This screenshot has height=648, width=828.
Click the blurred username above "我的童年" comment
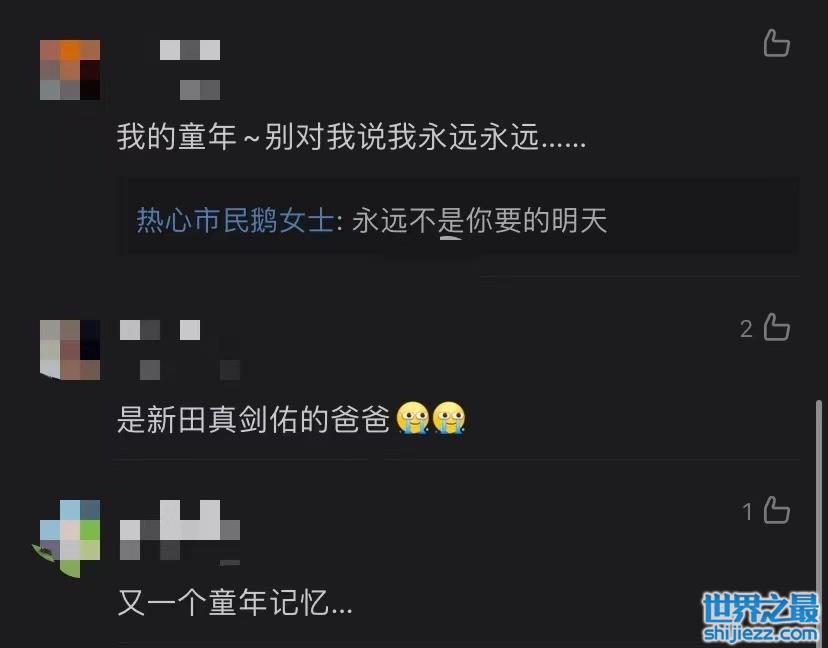(x=190, y=70)
